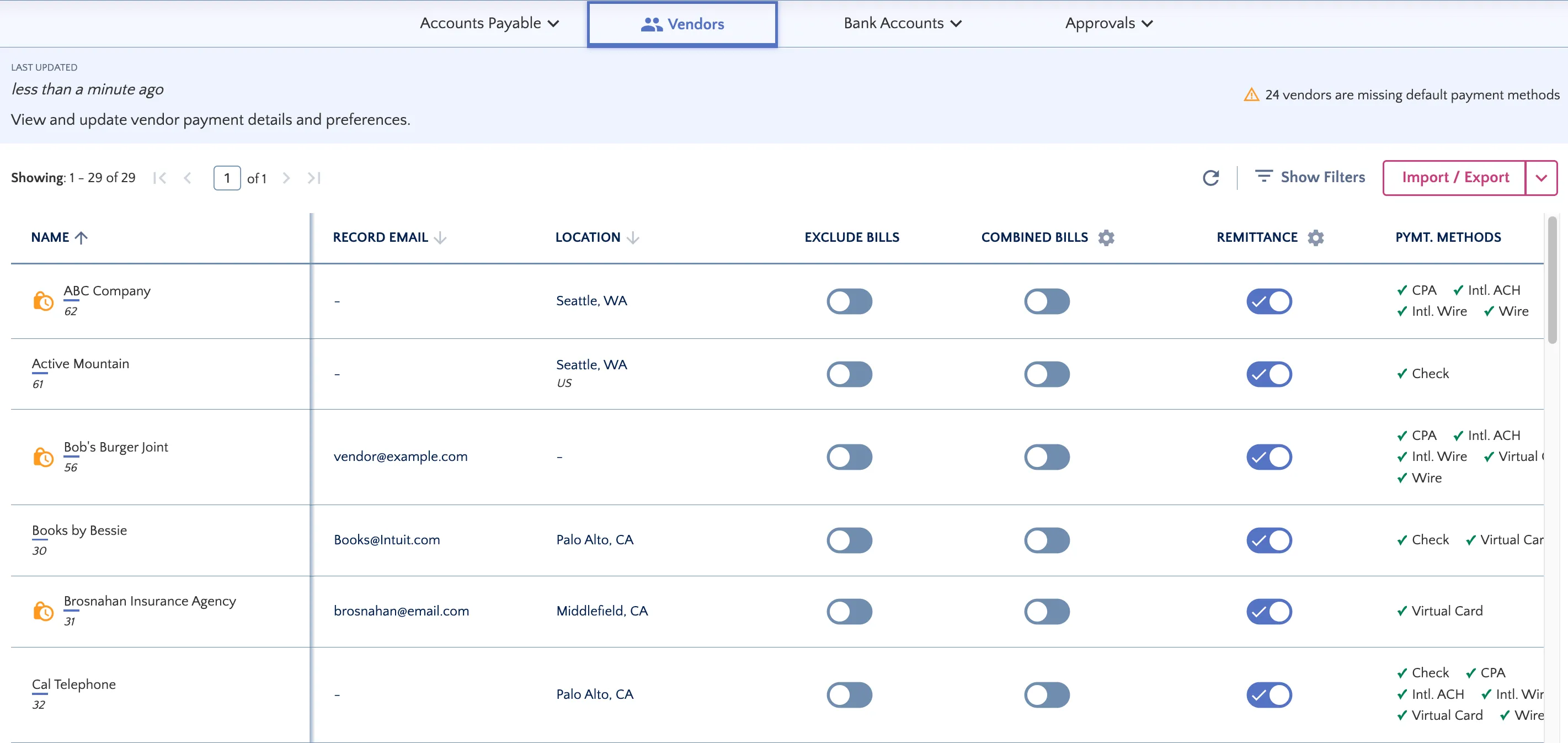
Task: Select the Vendors tab
Action: click(682, 24)
